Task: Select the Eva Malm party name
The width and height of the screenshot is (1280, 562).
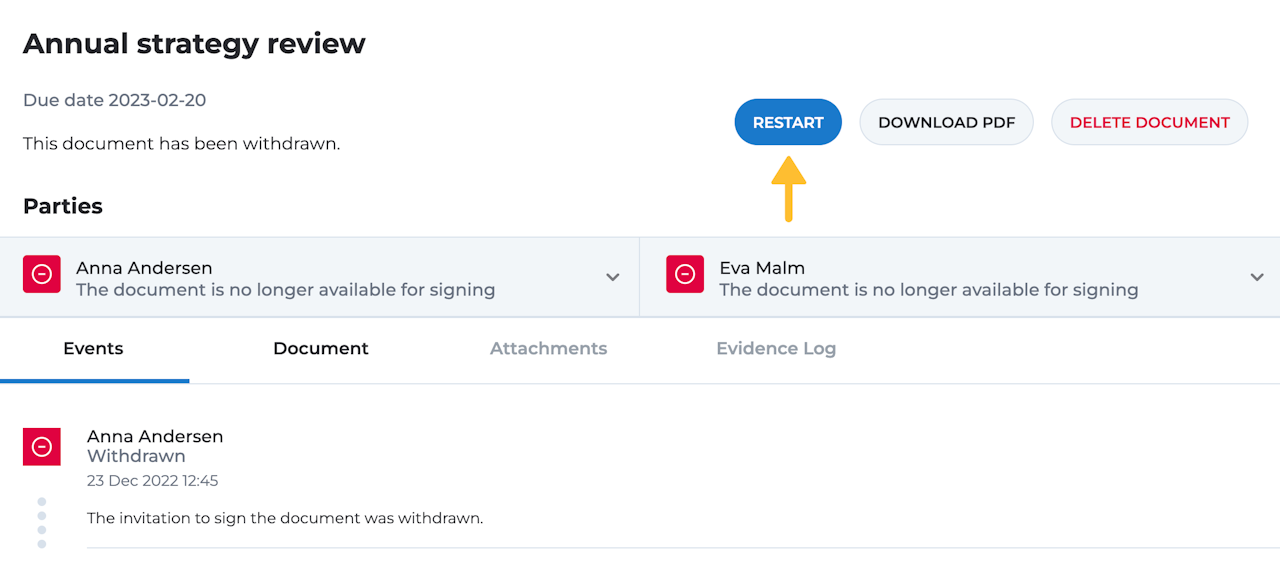Action: pyautogui.click(x=762, y=268)
